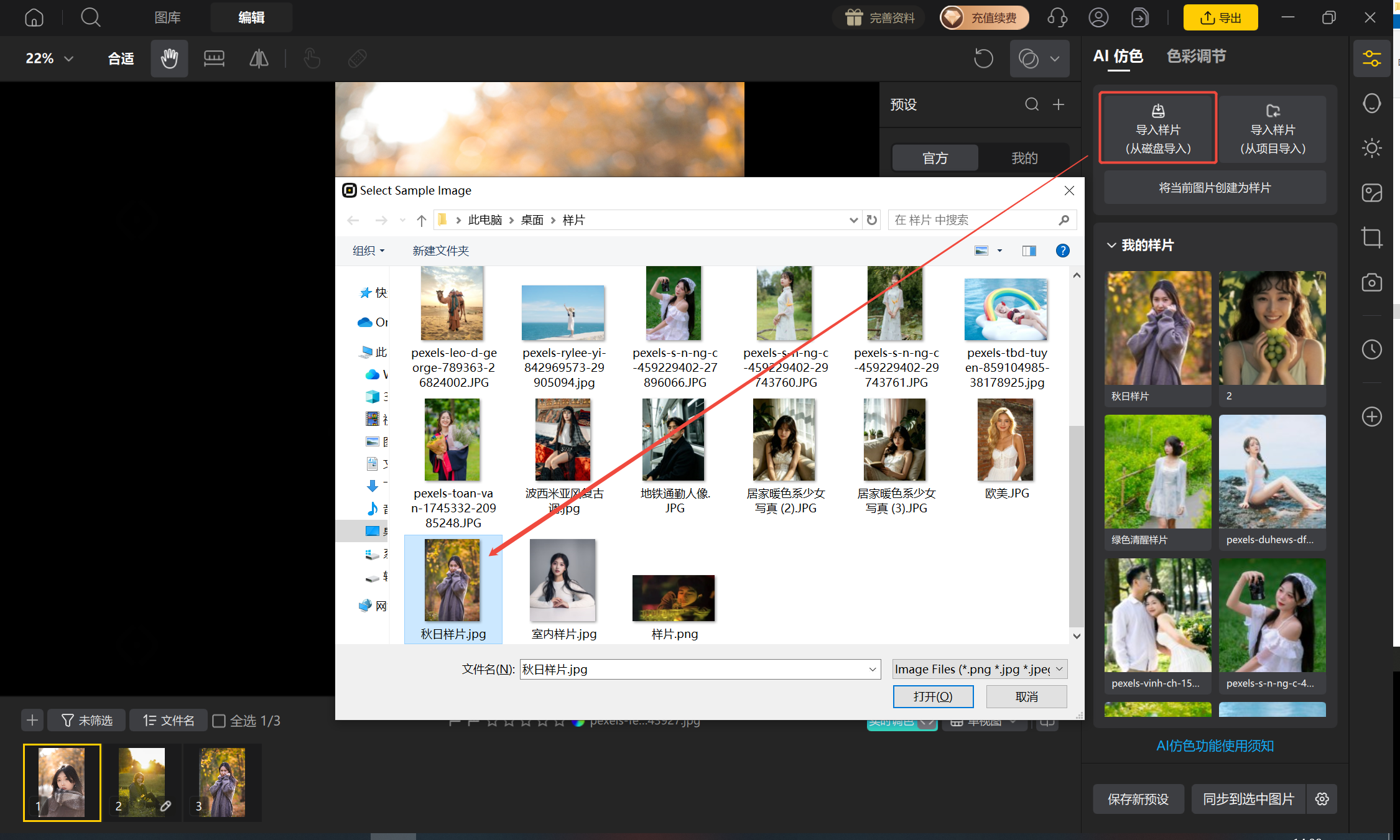Click 导入样片 (从项目导入) button
This screenshot has width=1400, height=840.
pyautogui.click(x=1273, y=129)
